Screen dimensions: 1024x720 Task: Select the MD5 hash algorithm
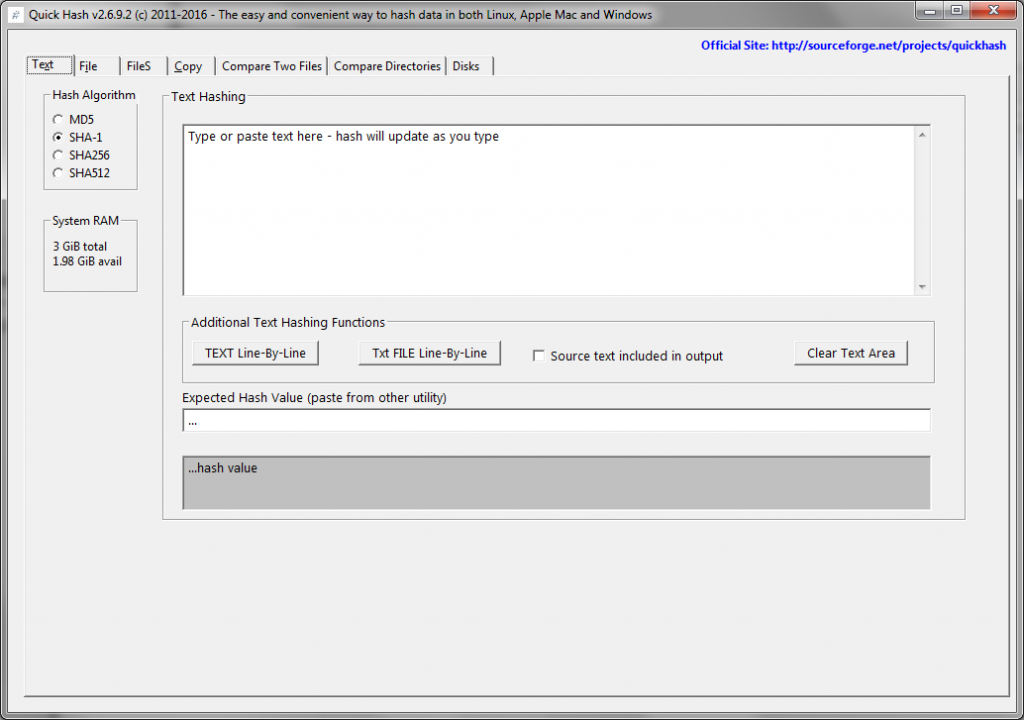click(x=58, y=119)
